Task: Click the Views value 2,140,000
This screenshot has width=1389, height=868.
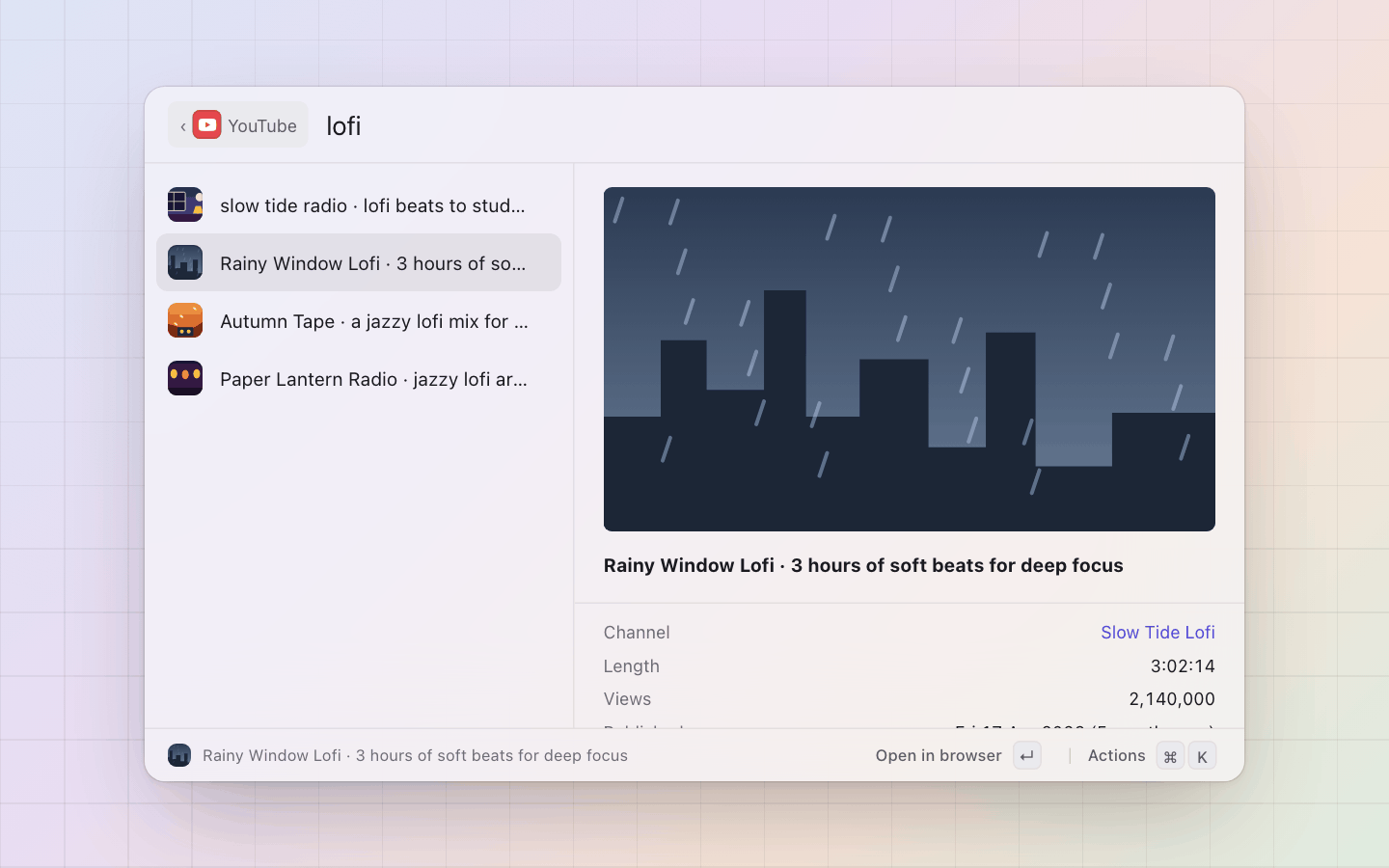Action: tap(1172, 698)
